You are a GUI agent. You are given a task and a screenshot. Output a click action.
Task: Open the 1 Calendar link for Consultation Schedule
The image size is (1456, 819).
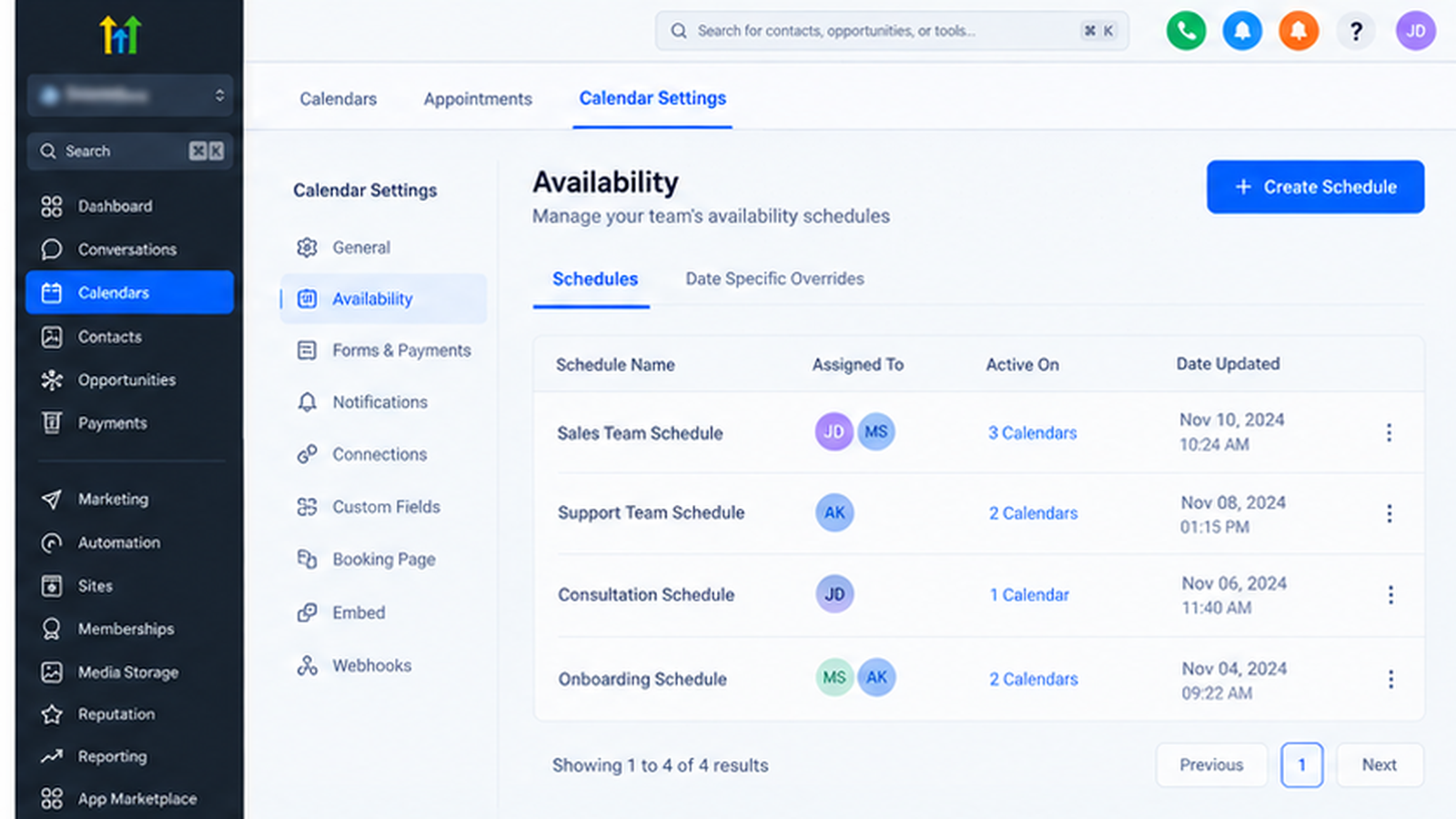(x=1029, y=595)
